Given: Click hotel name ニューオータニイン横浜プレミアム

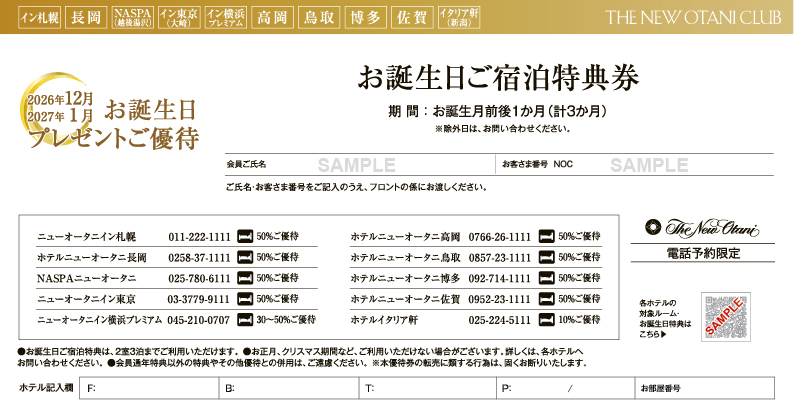Looking at the screenshot, I should 100,320.
